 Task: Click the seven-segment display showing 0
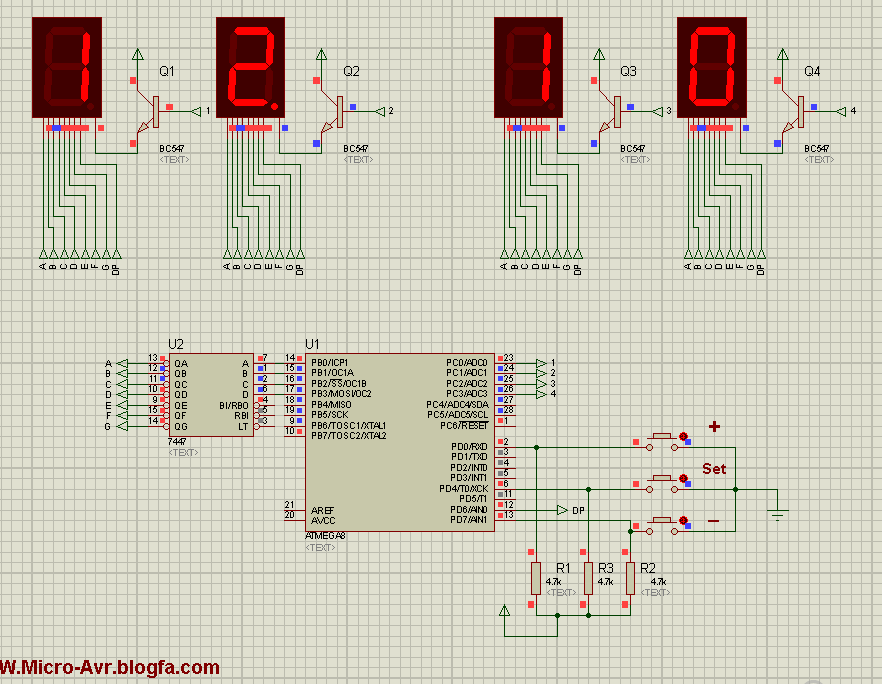coord(715,68)
